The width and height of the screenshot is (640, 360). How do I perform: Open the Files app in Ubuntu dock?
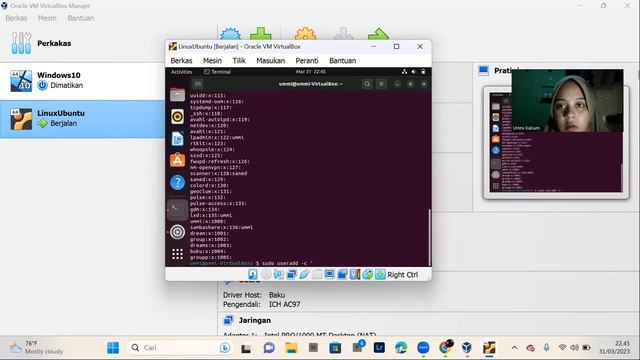click(177, 95)
